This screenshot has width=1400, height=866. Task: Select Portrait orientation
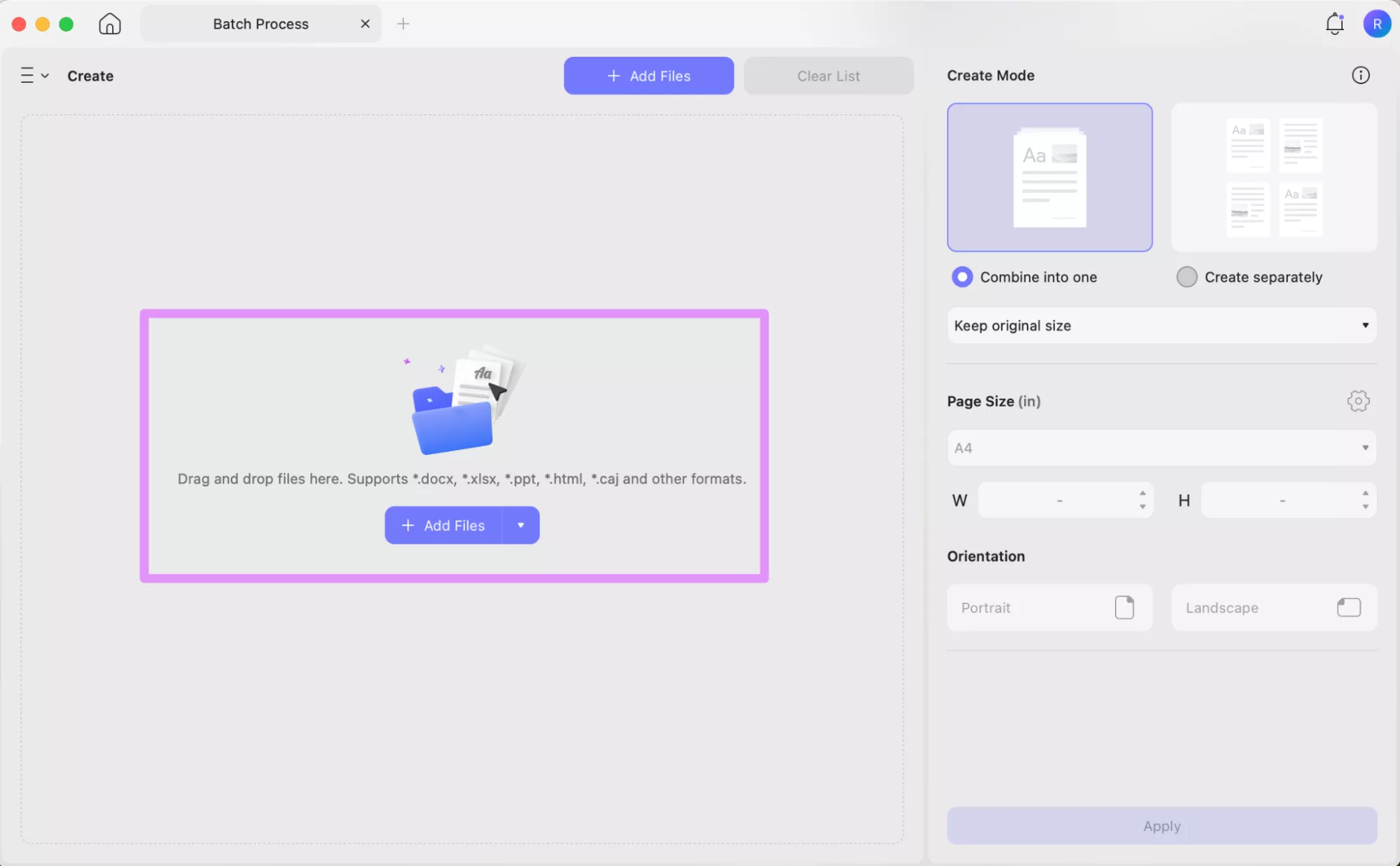1048,607
